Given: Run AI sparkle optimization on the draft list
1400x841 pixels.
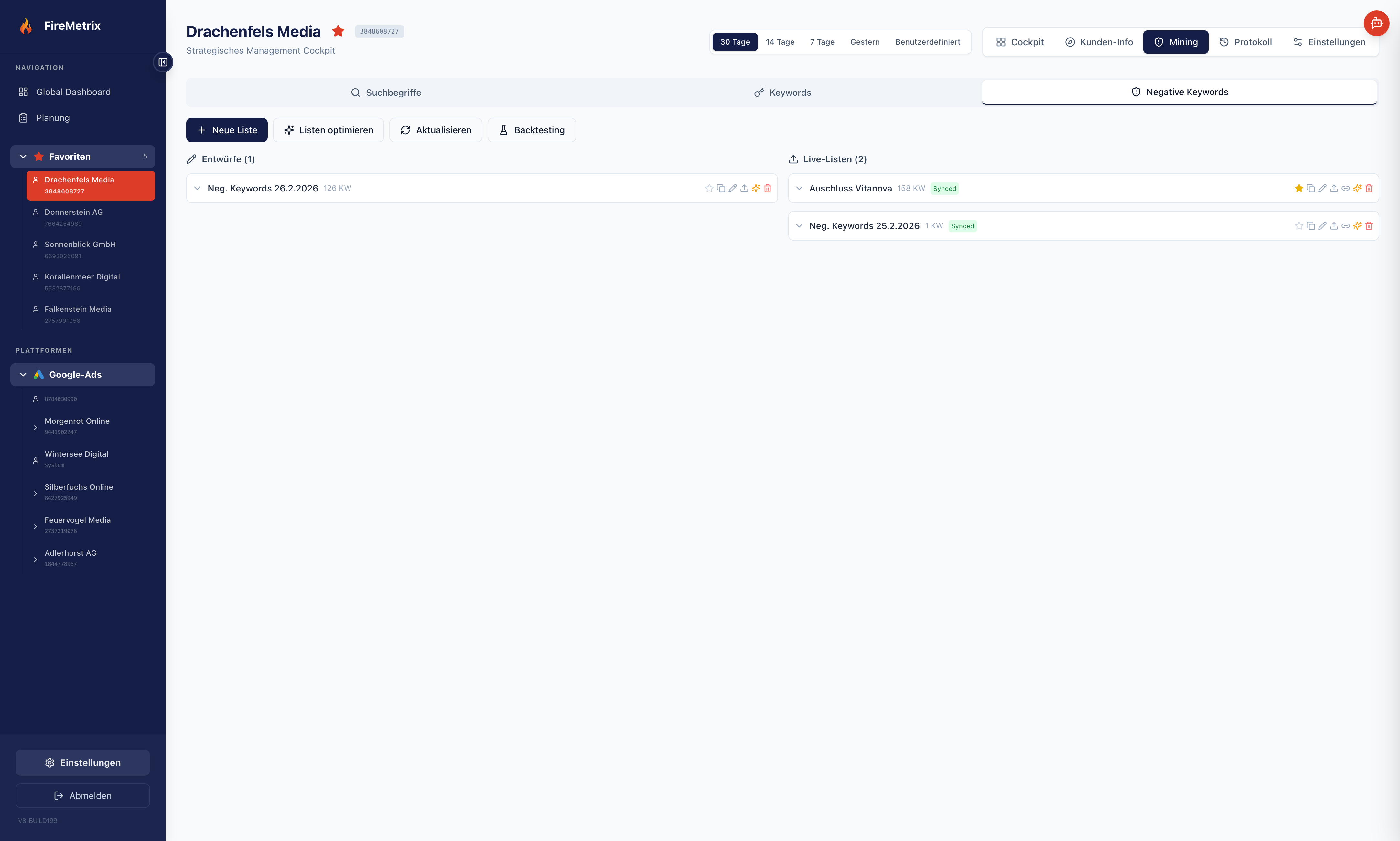Looking at the screenshot, I should pos(756,188).
